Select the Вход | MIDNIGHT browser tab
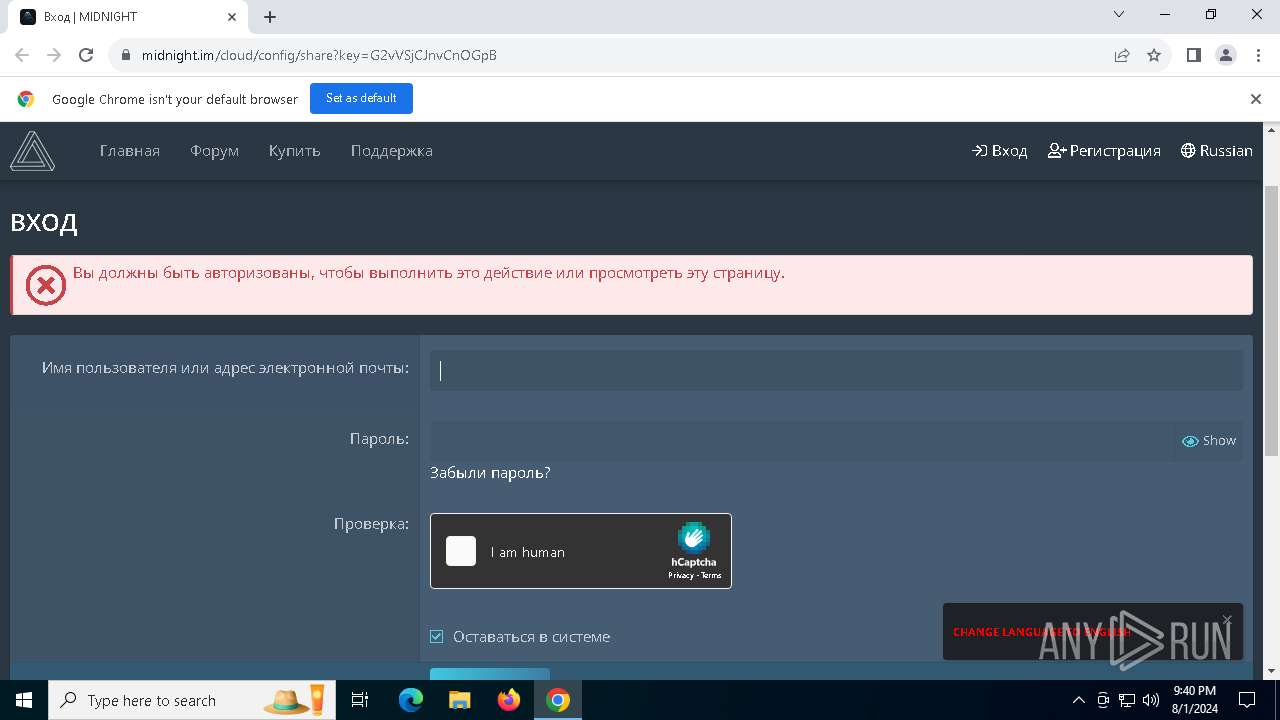Image resolution: width=1280 pixels, height=720 pixels. pyautogui.click(x=128, y=17)
